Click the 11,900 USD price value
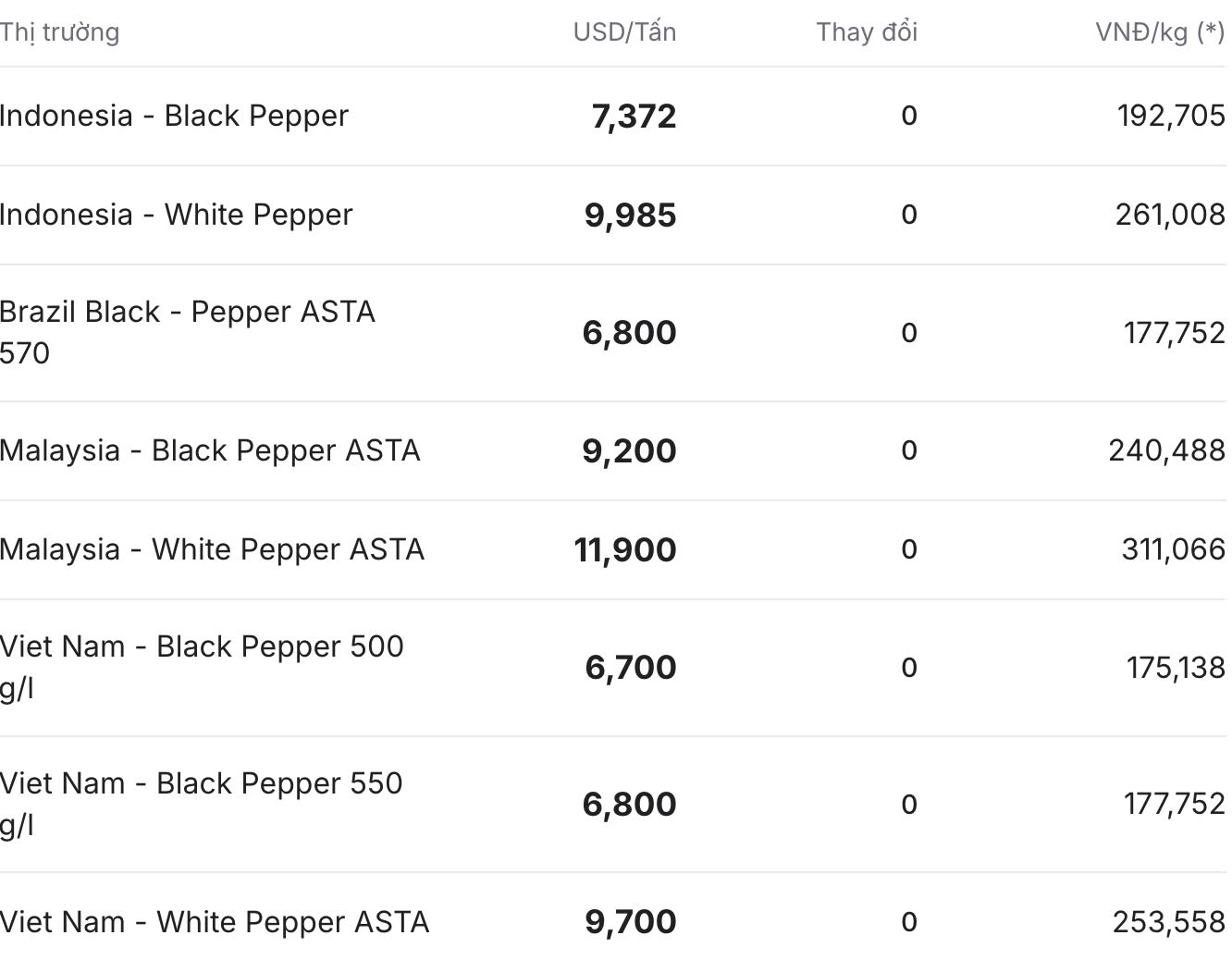Viewport: 1232px width, 960px height. click(625, 550)
